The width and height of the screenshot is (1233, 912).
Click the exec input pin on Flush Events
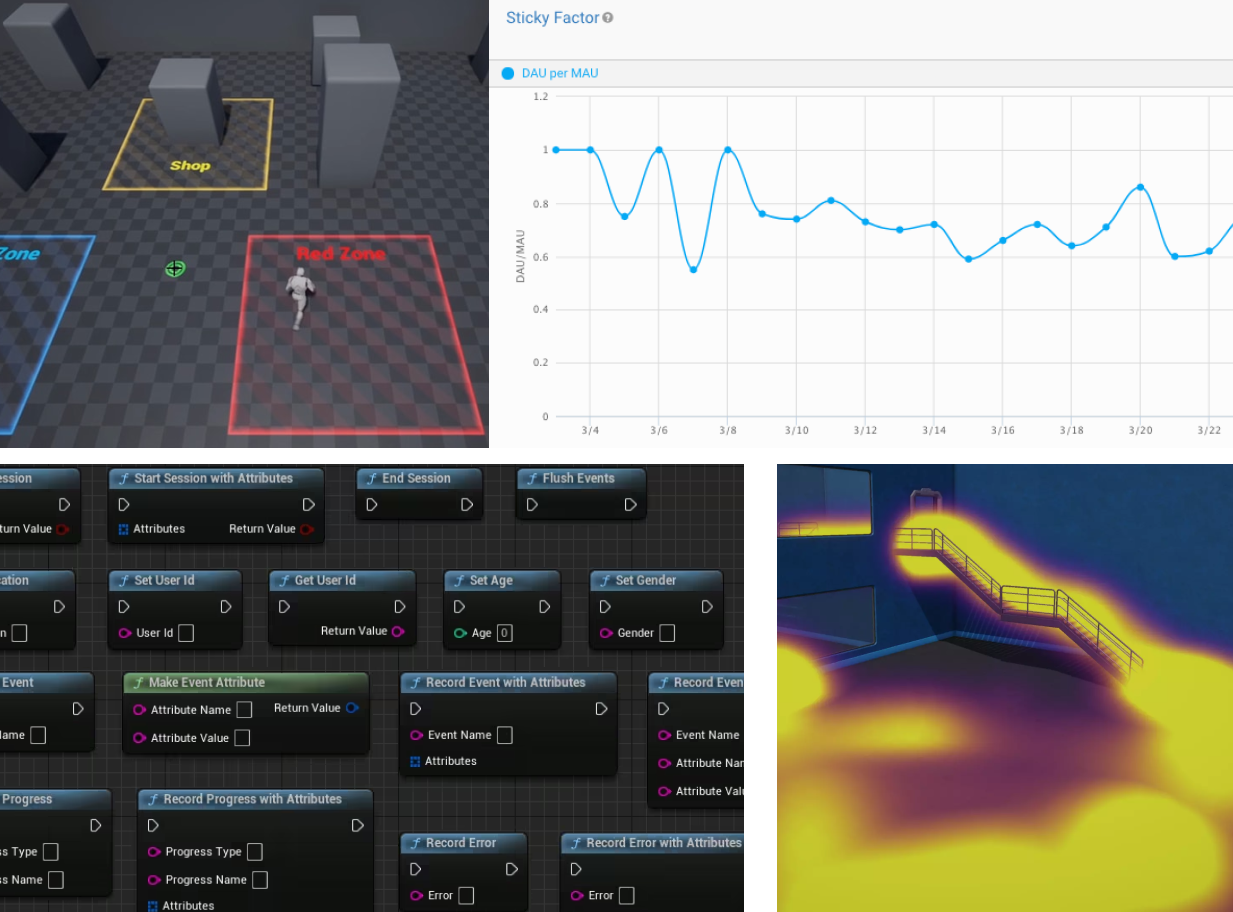click(x=532, y=505)
